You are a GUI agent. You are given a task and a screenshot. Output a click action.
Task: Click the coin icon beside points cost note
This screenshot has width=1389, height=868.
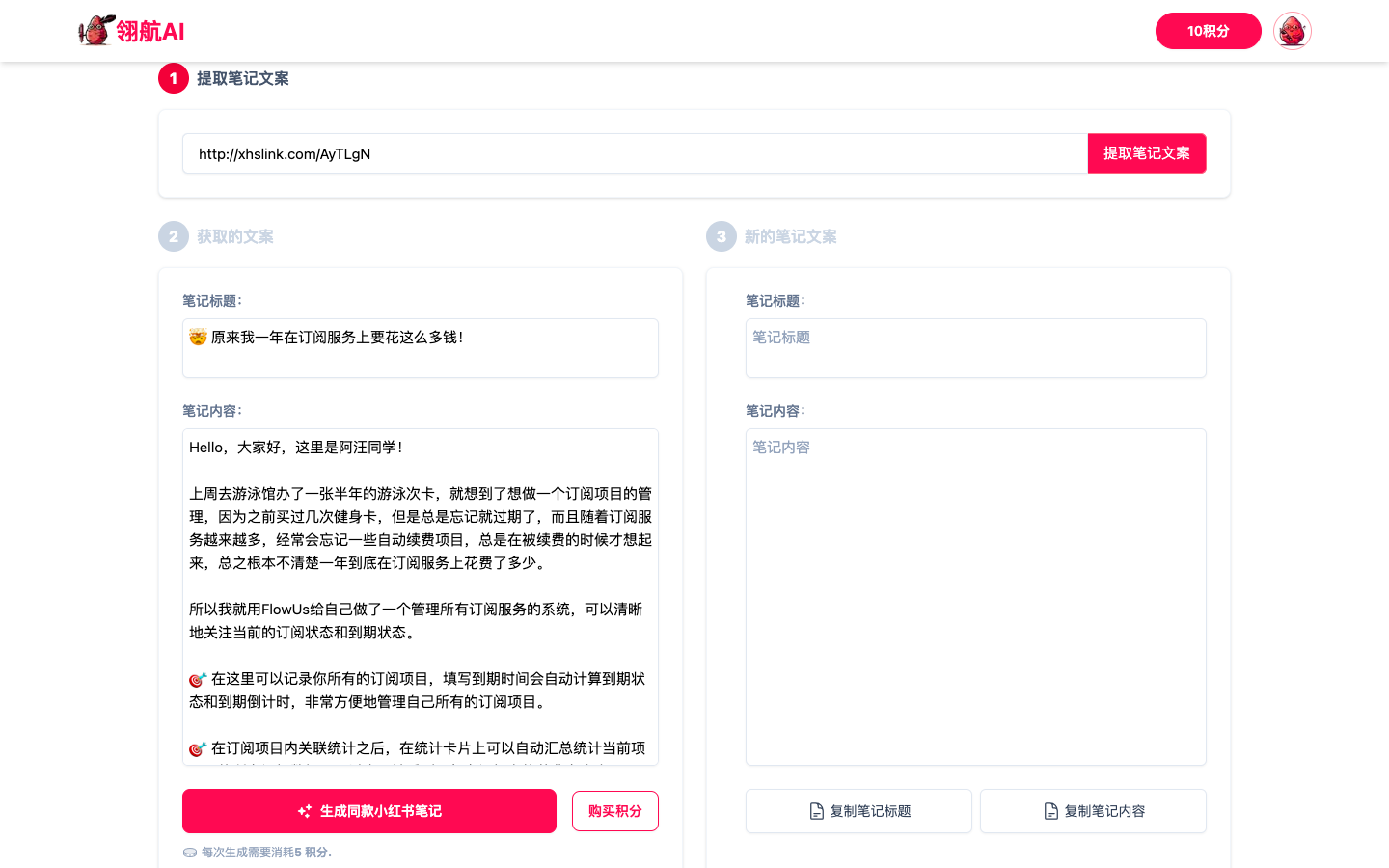tap(190, 853)
